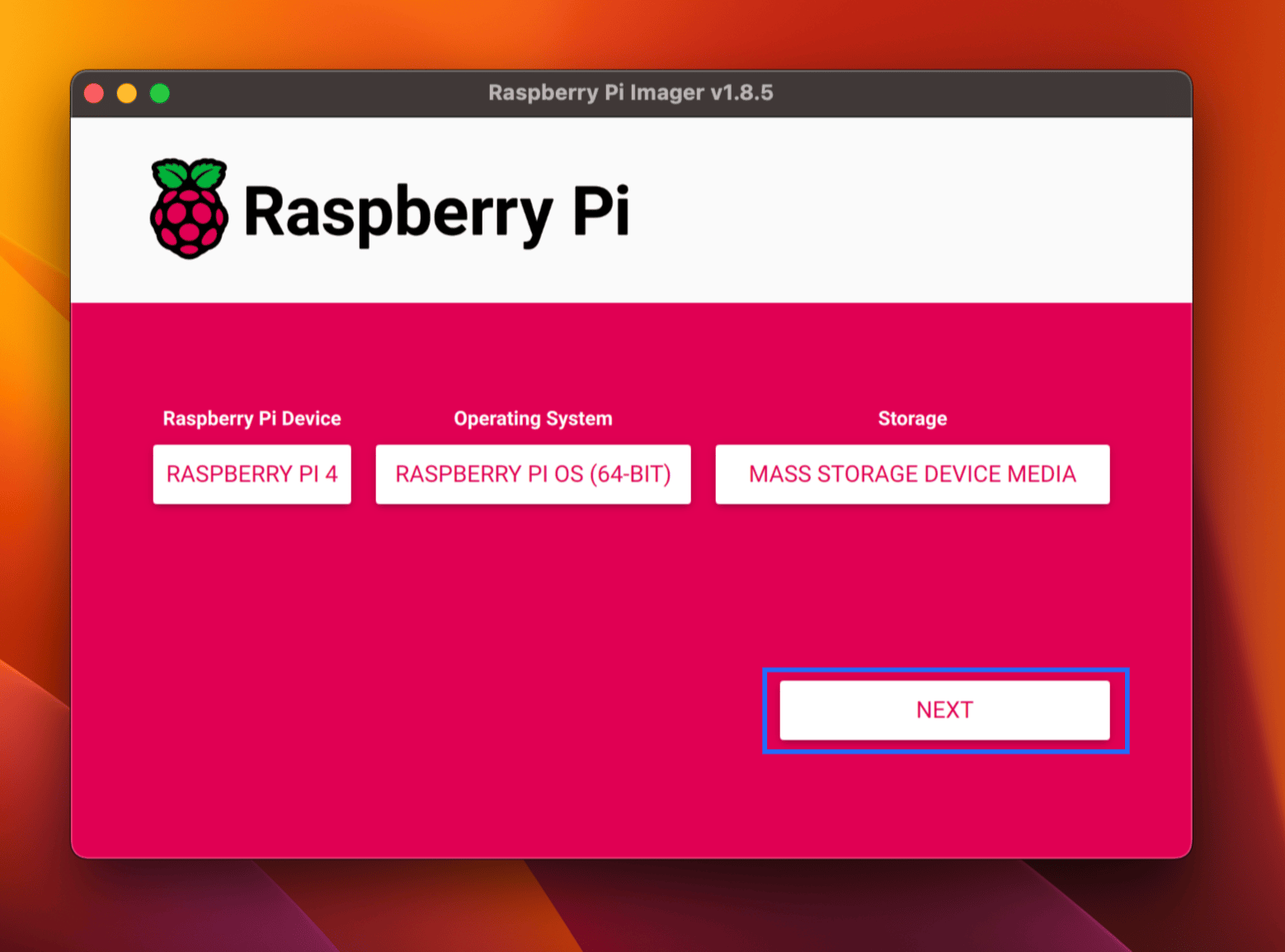Click the 'Storage' label
The height and width of the screenshot is (952, 1285).
(x=912, y=418)
